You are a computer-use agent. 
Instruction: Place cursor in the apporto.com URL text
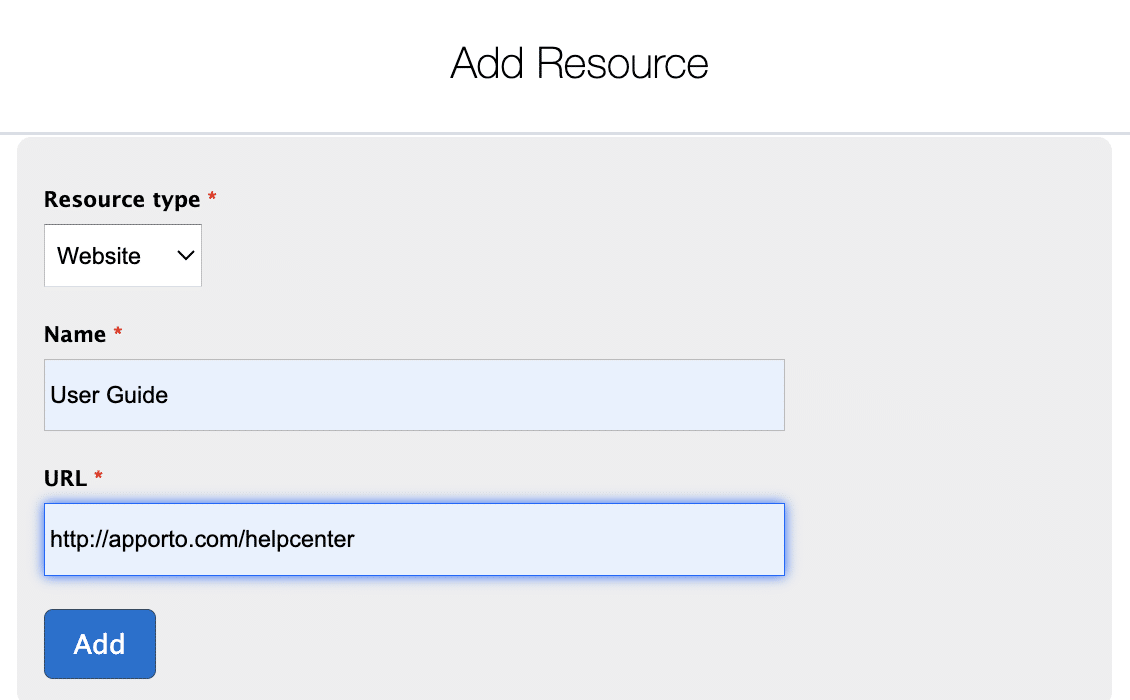tap(175, 540)
